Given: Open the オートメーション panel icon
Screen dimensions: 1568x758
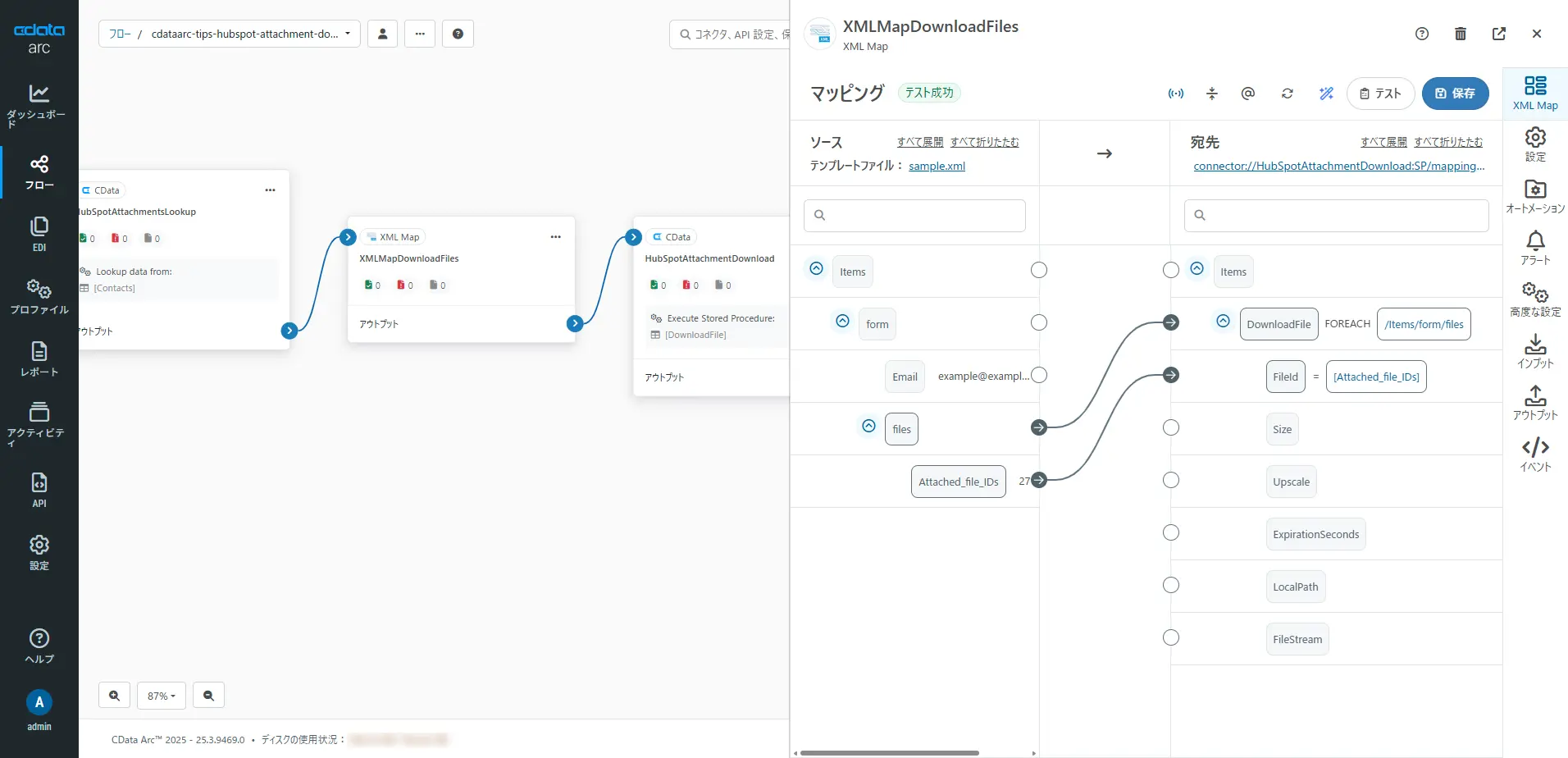Looking at the screenshot, I should pos(1534,195).
